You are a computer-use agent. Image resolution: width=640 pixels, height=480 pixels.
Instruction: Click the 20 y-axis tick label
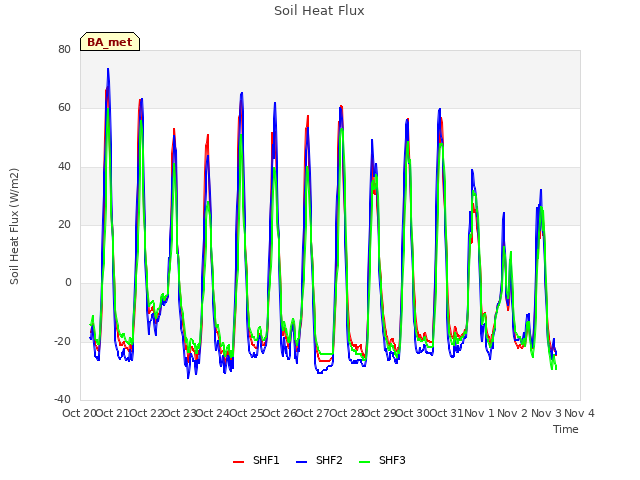(64, 224)
